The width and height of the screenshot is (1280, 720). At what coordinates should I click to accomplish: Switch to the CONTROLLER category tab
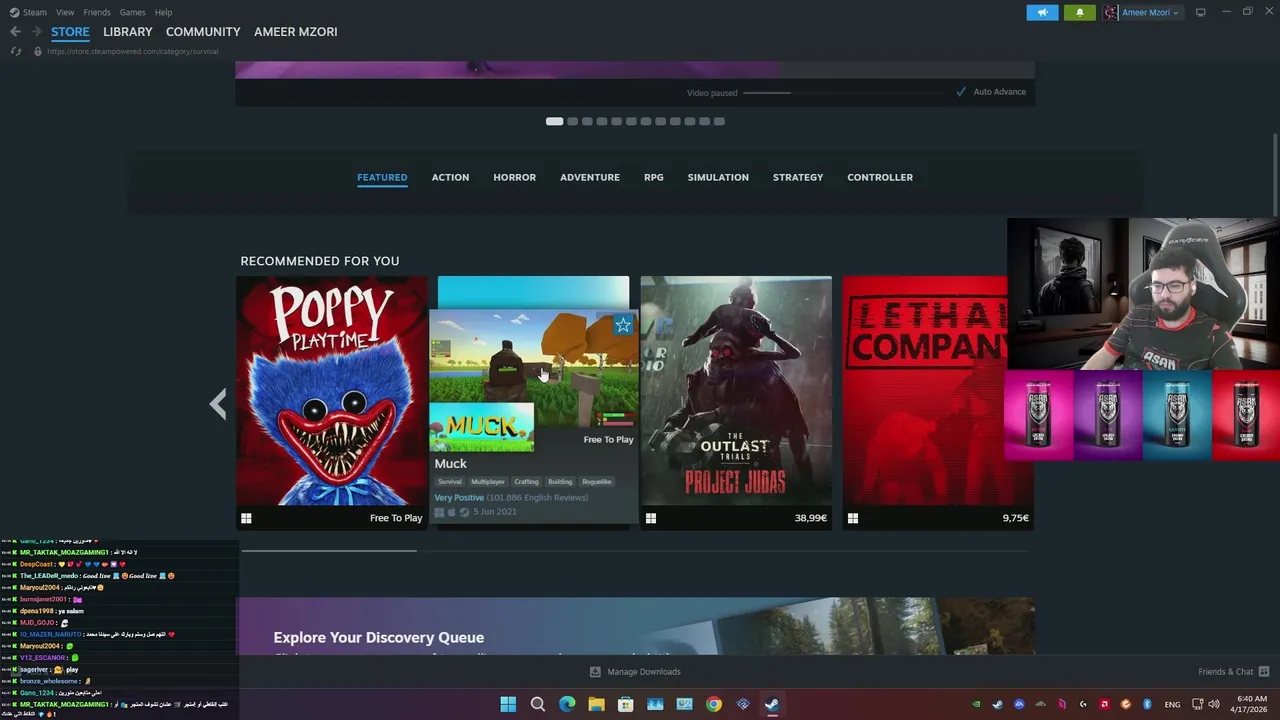[x=880, y=177]
